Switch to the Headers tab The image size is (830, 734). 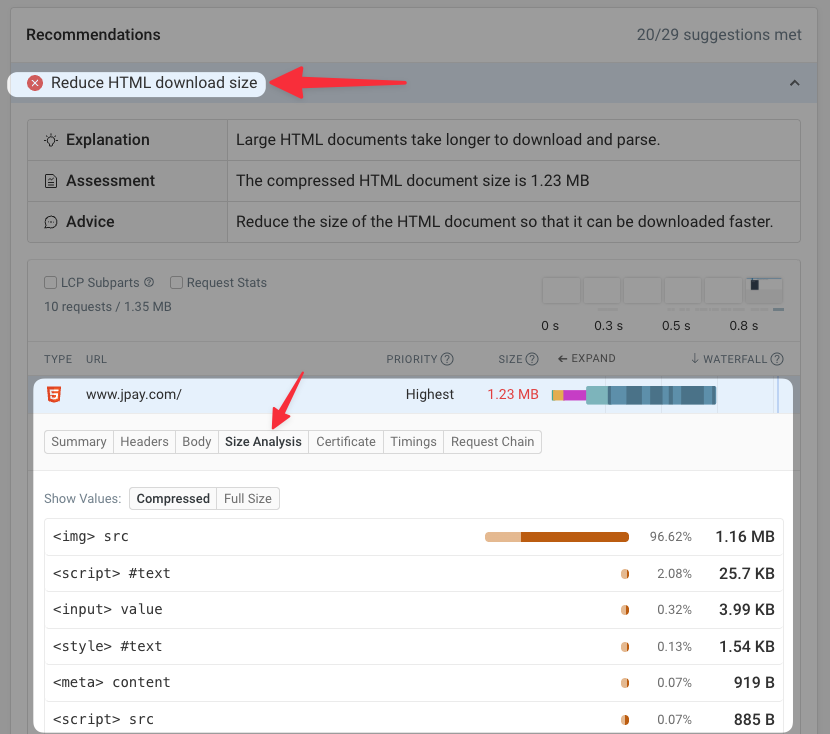click(x=144, y=441)
